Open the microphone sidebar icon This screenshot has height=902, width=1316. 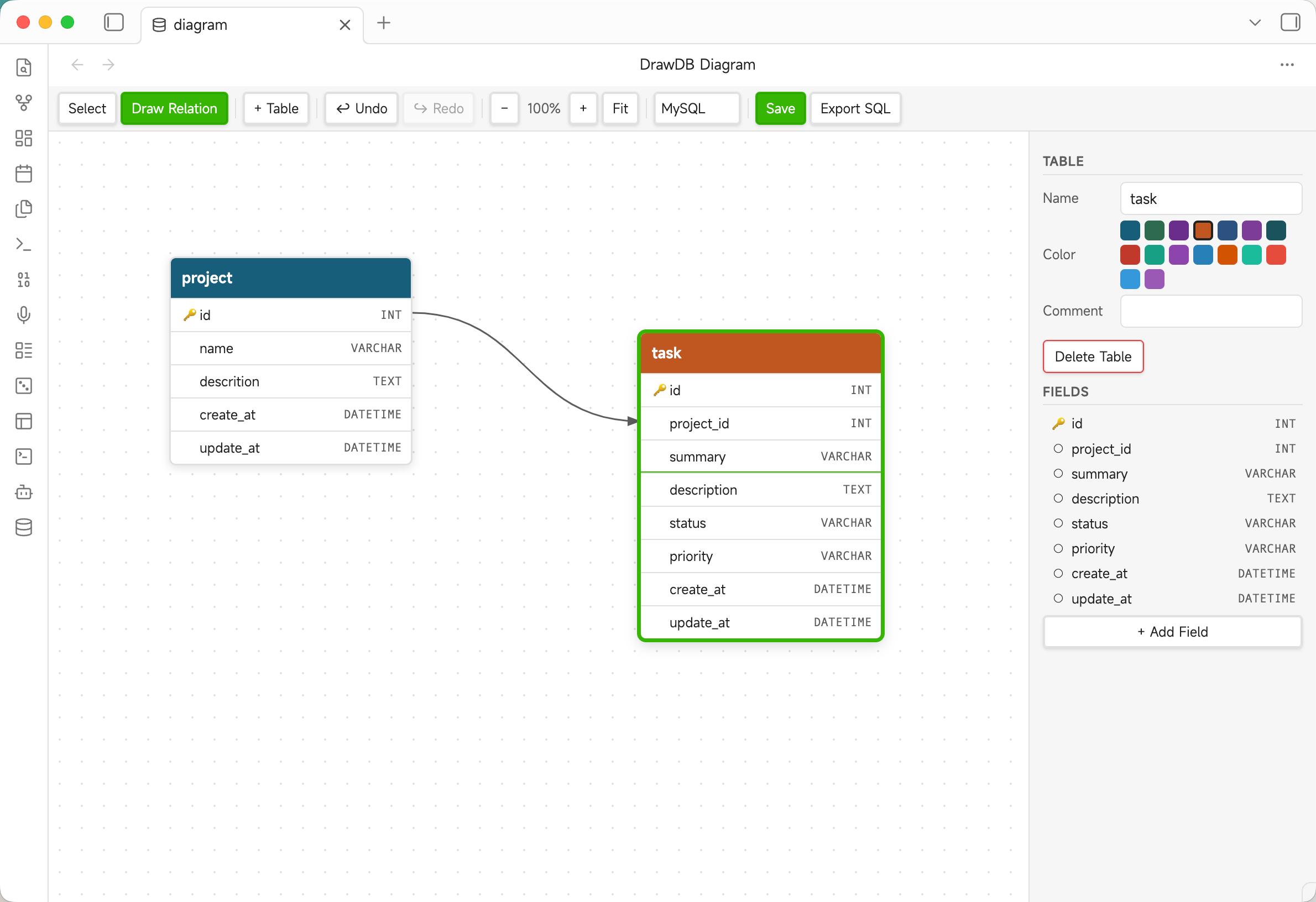(24, 315)
